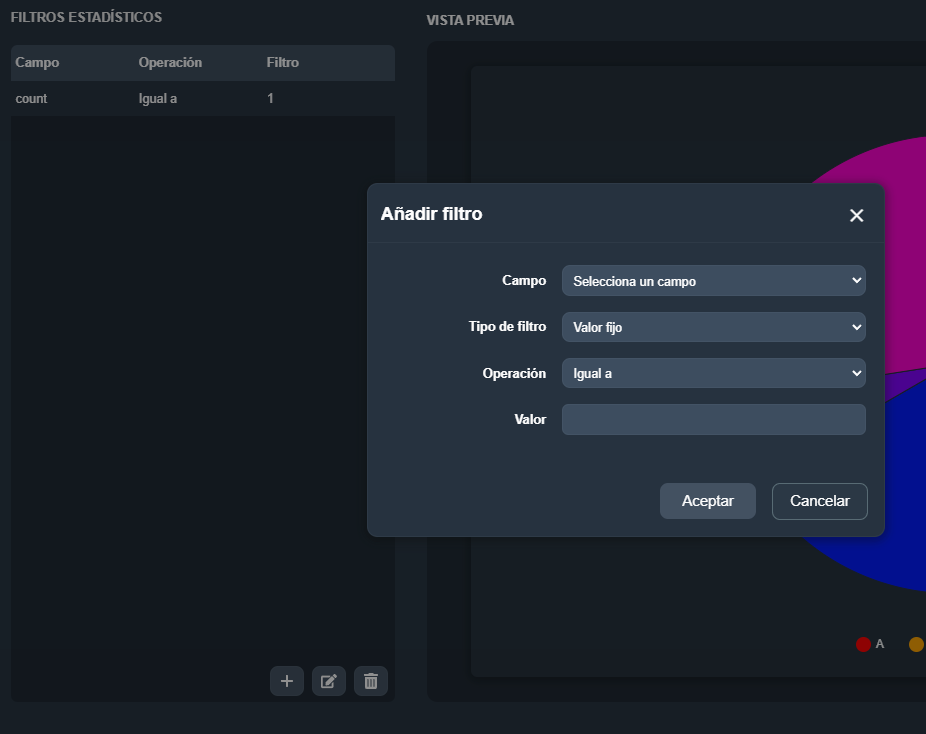The height and width of the screenshot is (734, 926).
Task: Close the Añadir filtro dialog
Action: (856, 215)
